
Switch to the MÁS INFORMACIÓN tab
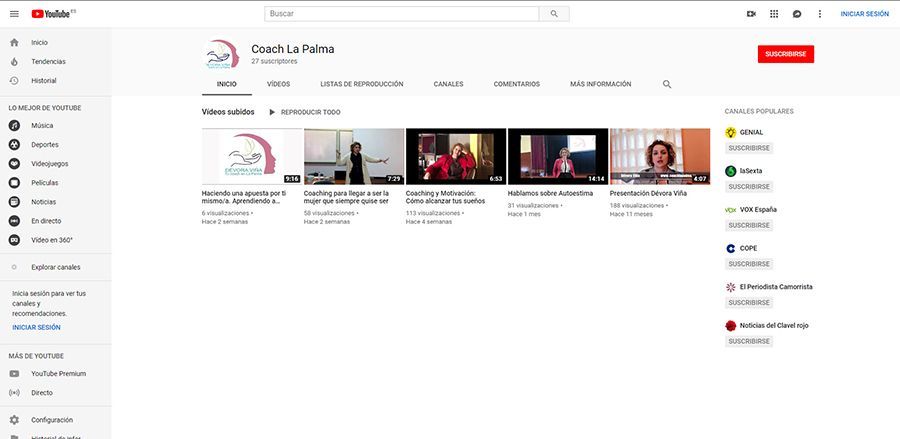coord(600,84)
